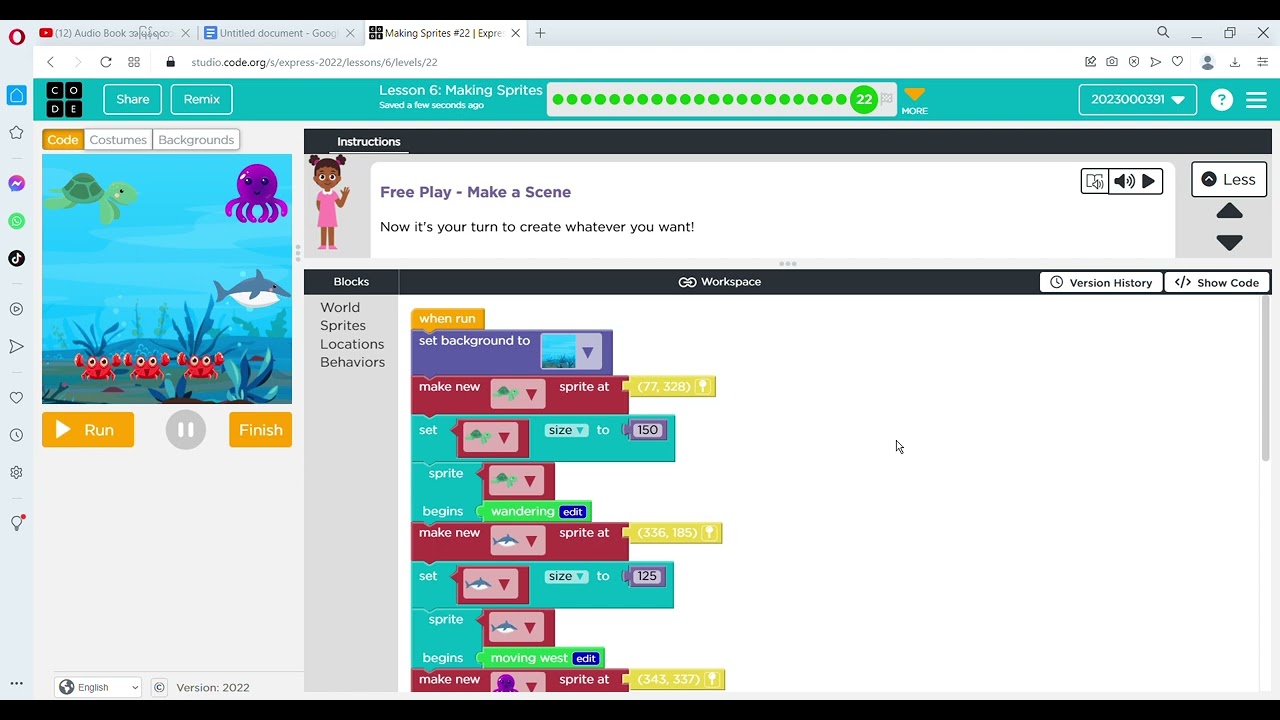Open TikTok in the Opera sidebar
Viewport: 1280px width, 720px height.
[x=16, y=258]
